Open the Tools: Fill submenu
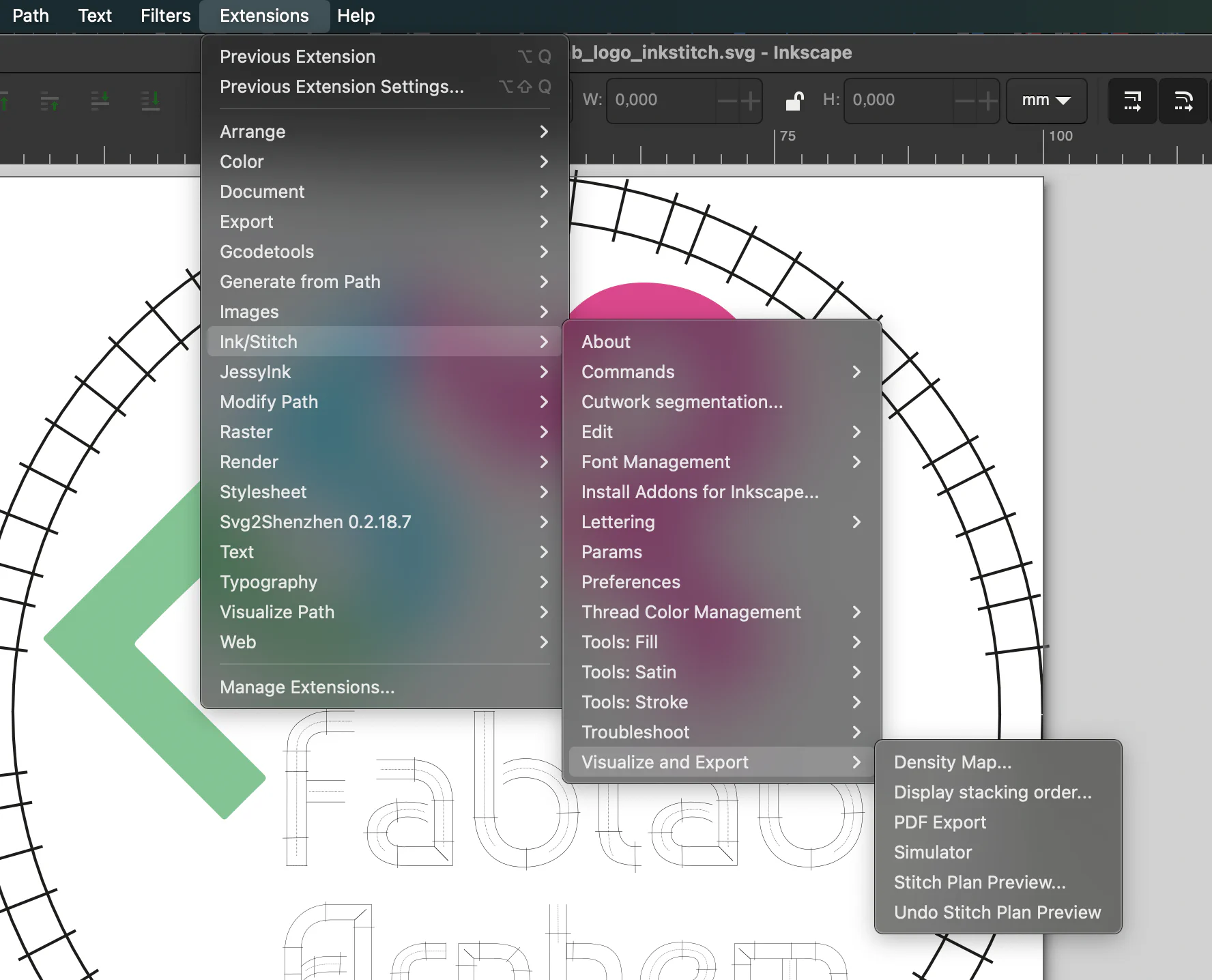 [722, 642]
